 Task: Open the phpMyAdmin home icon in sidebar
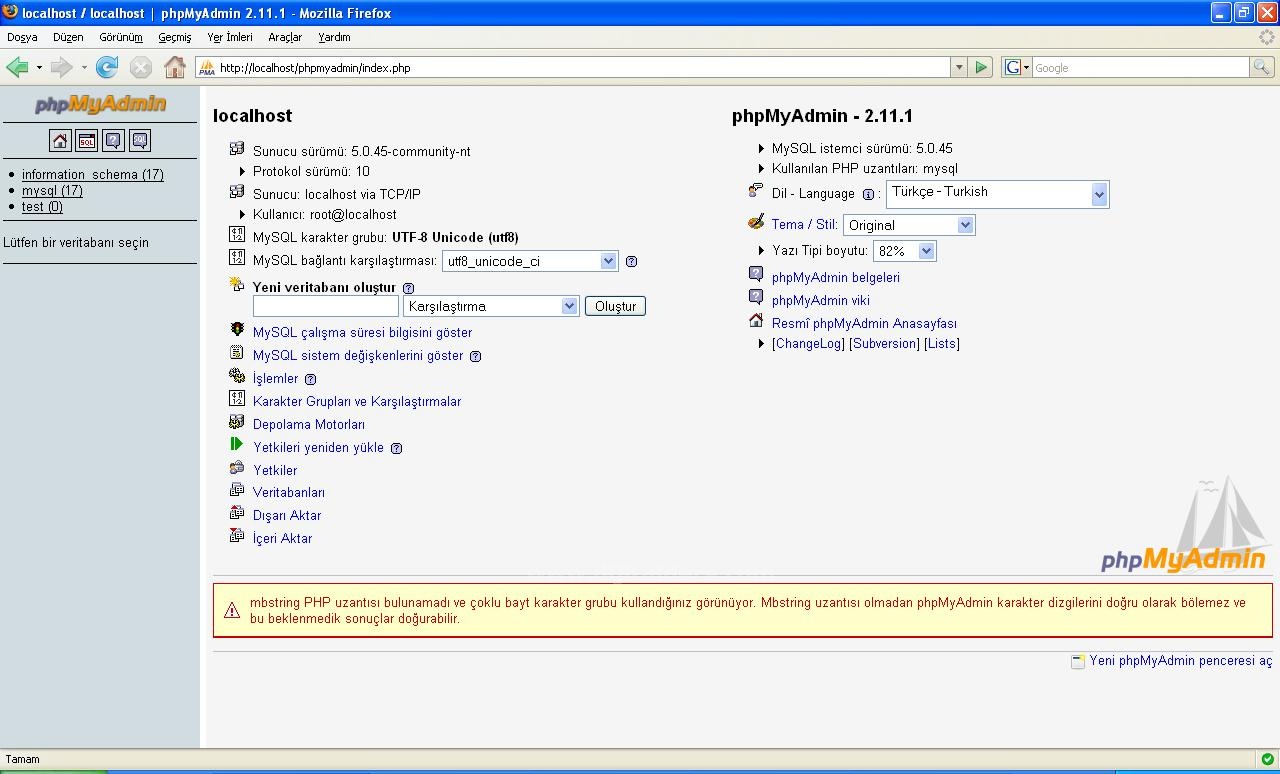pos(59,140)
